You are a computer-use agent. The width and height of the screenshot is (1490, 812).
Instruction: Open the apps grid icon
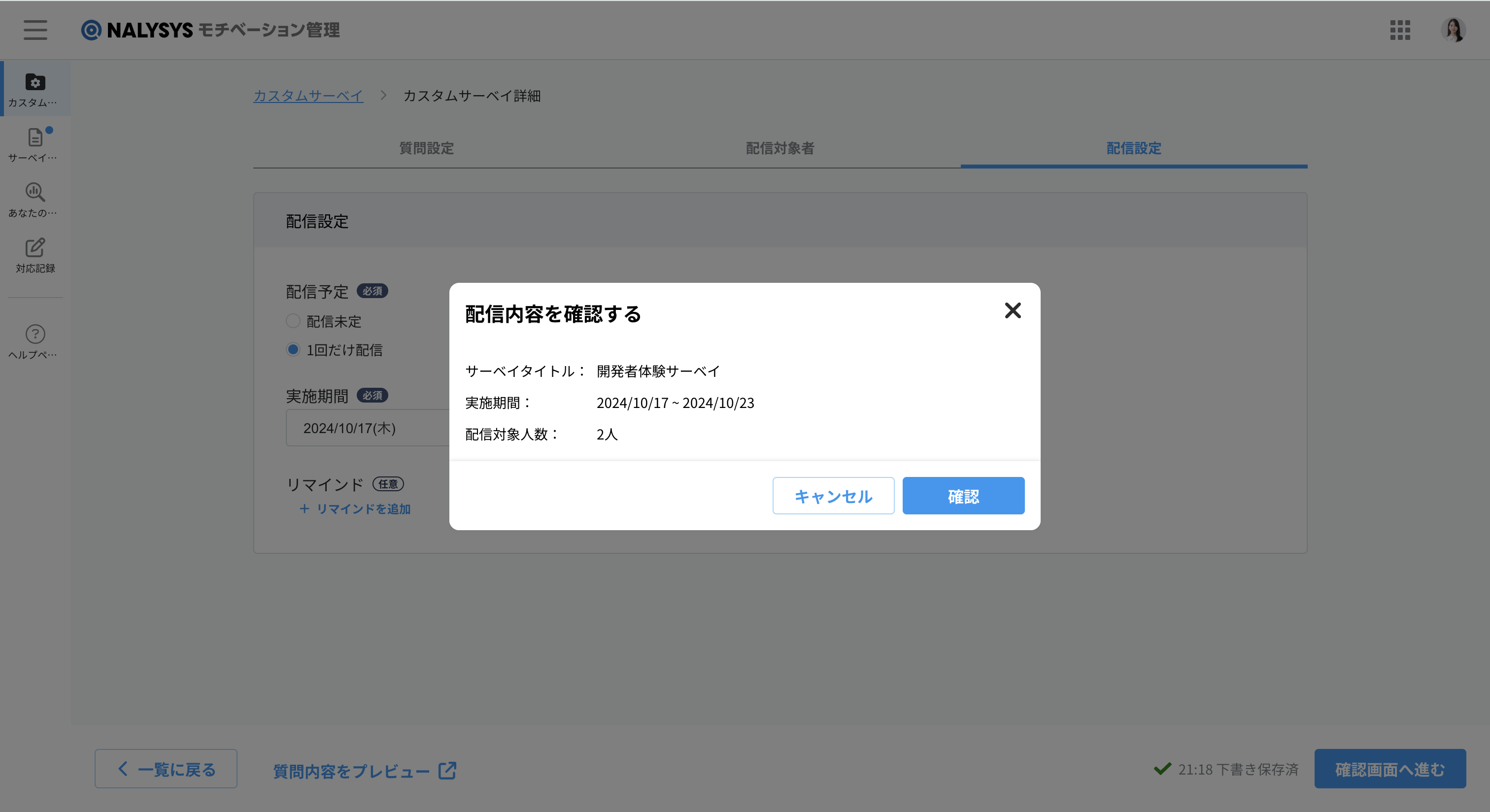[x=1400, y=30]
